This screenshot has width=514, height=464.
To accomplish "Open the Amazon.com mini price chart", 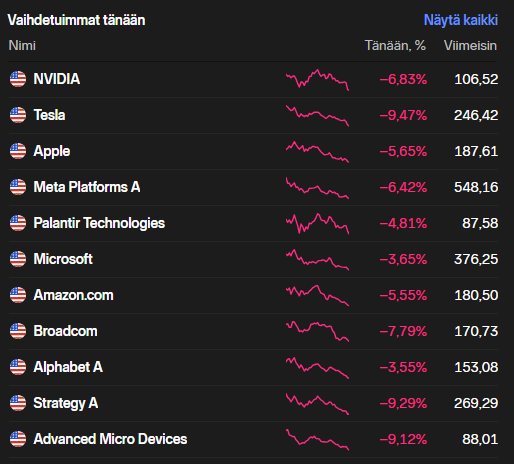I will 317,295.
